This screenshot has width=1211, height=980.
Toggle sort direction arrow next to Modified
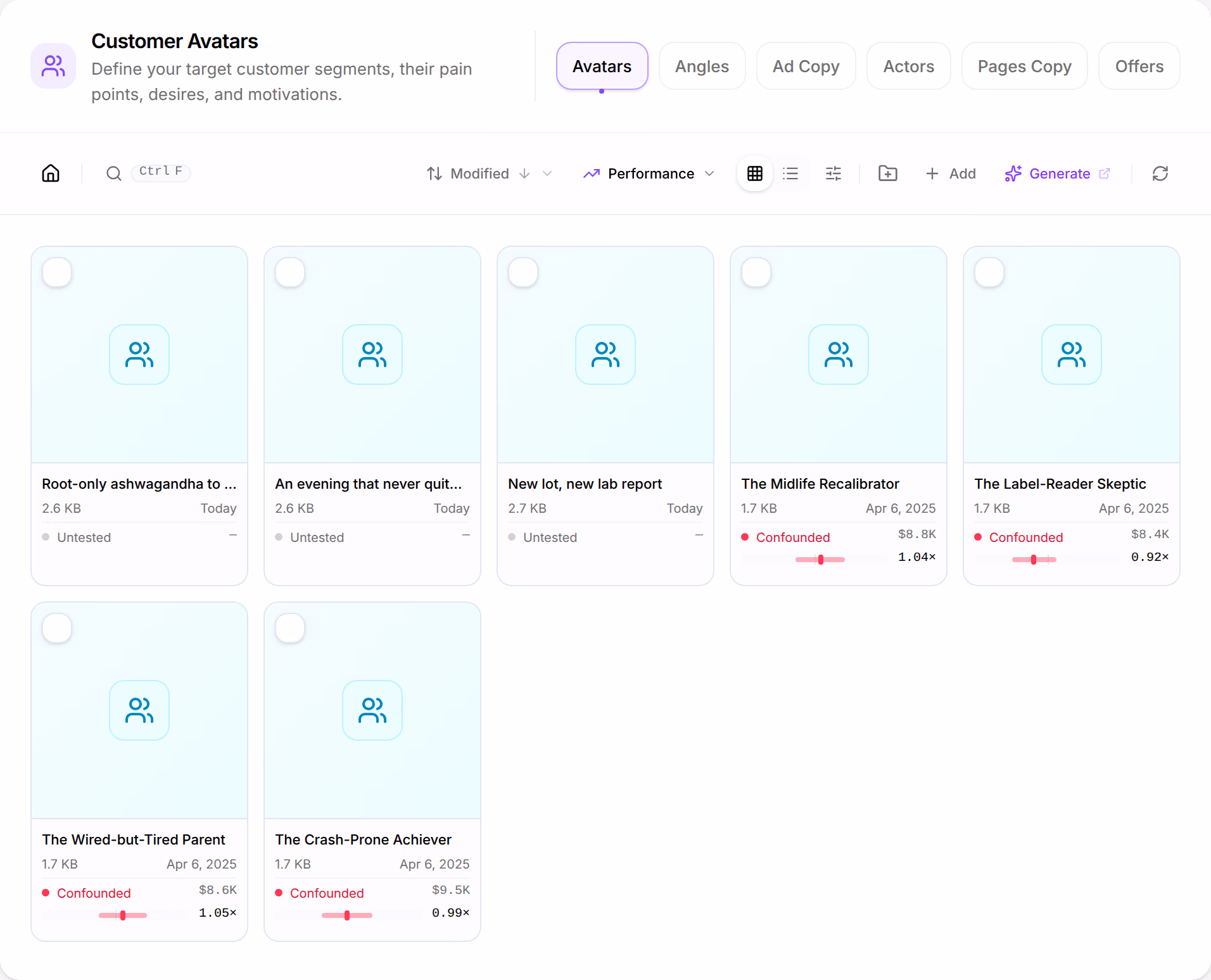click(x=524, y=173)
